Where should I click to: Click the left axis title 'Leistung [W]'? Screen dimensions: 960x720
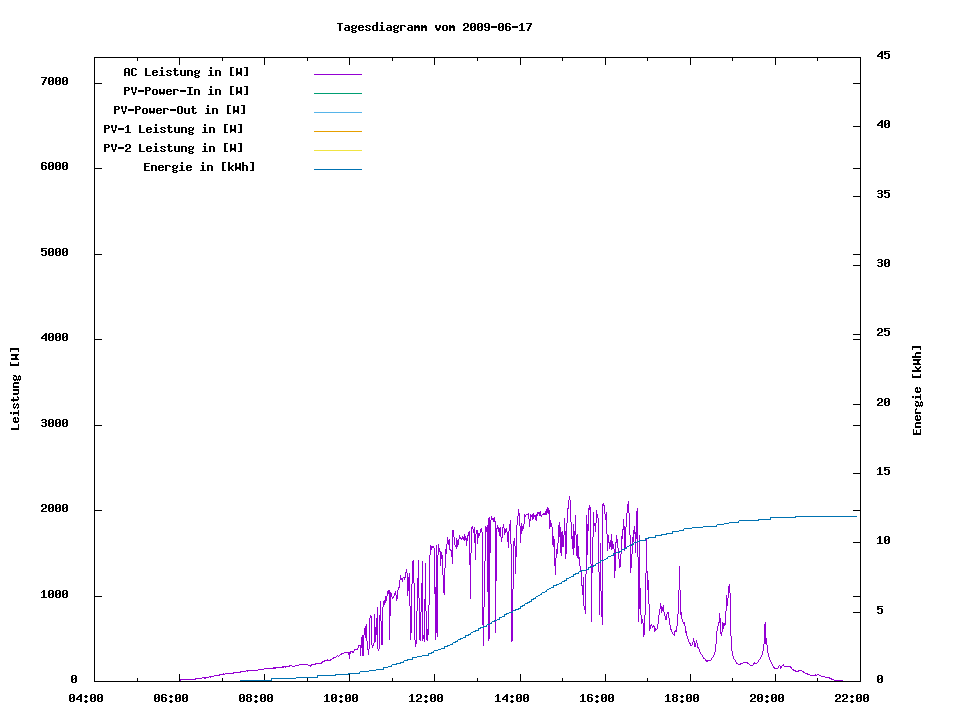[x=15, y=389]
